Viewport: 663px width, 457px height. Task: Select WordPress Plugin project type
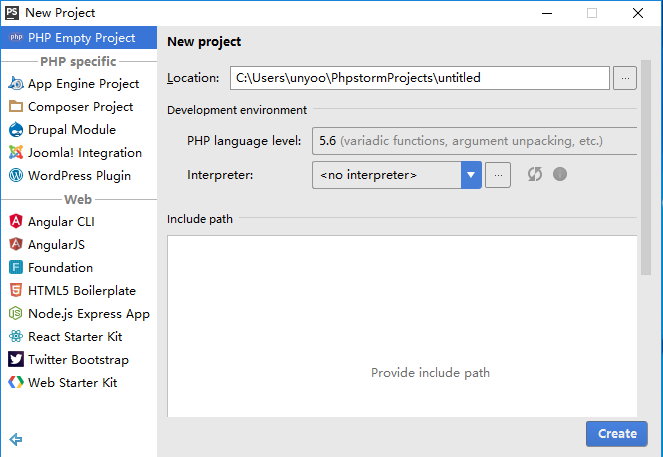tap(79, 175)
